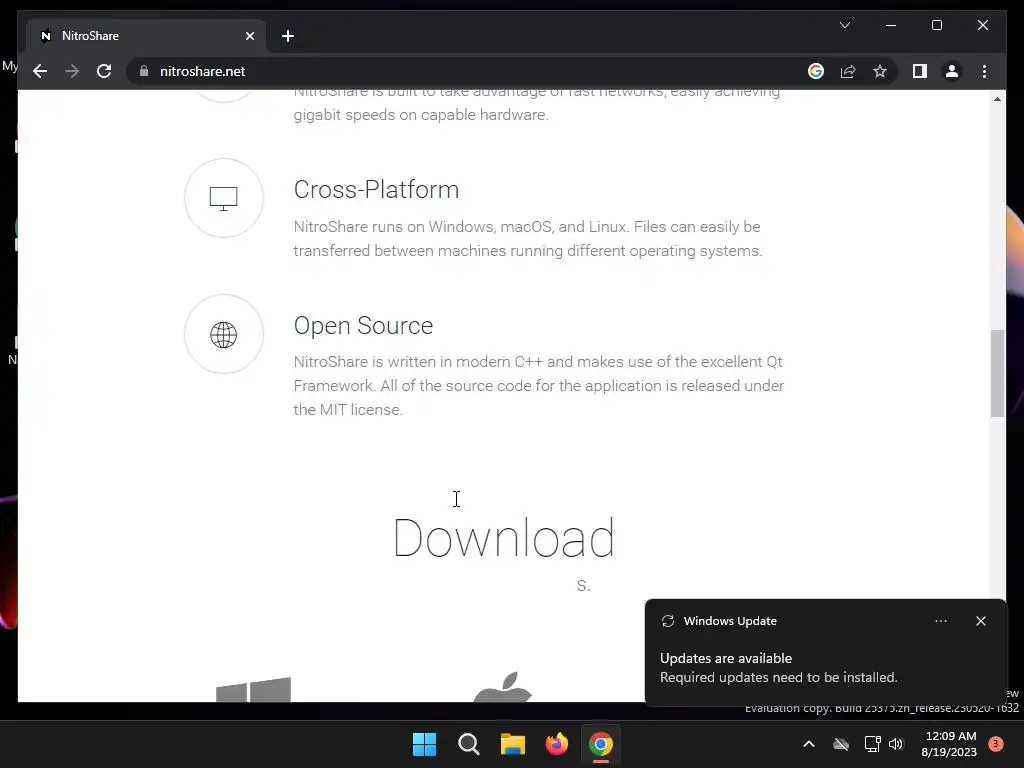Dismiss the Windows Update notification
Viewport: 1024px width, 768px height.
tap(981, 621)
